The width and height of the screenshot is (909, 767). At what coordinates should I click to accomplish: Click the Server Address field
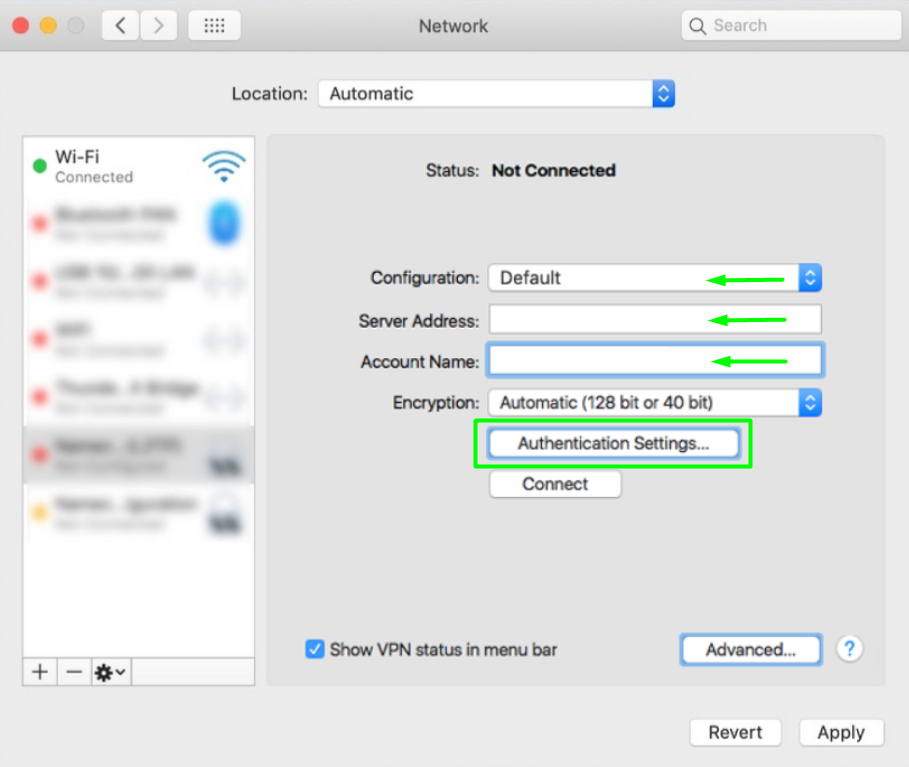click(x=655, y=319)
